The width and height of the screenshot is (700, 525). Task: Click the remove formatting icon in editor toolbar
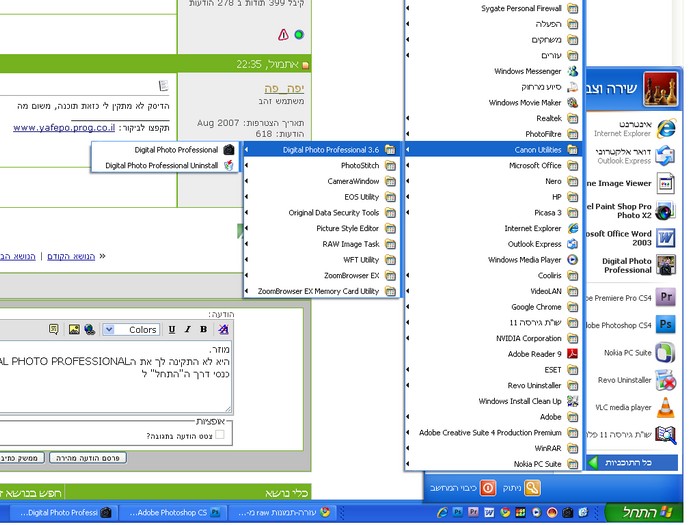(x=224, y=329)
